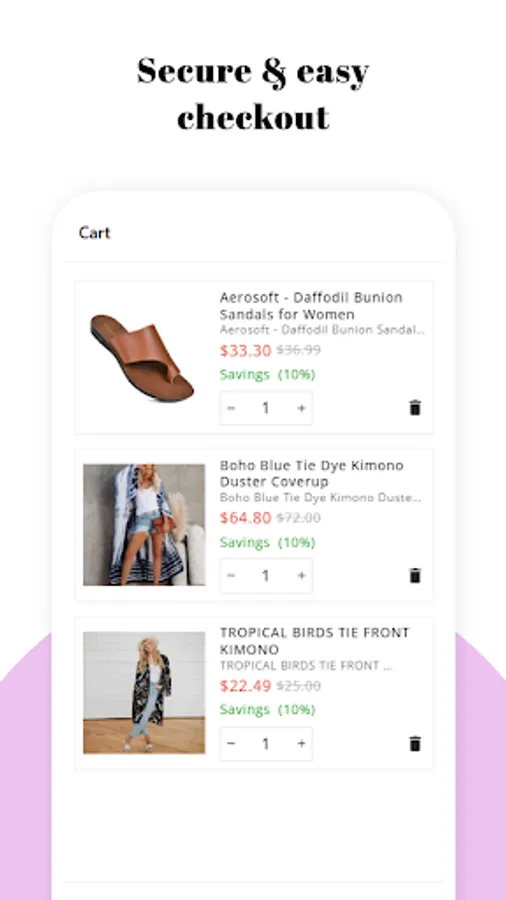This screenshot has height=900, width=506.
Task: Decrease the Tropical Birds Kimono quantity
Action: 231,743
